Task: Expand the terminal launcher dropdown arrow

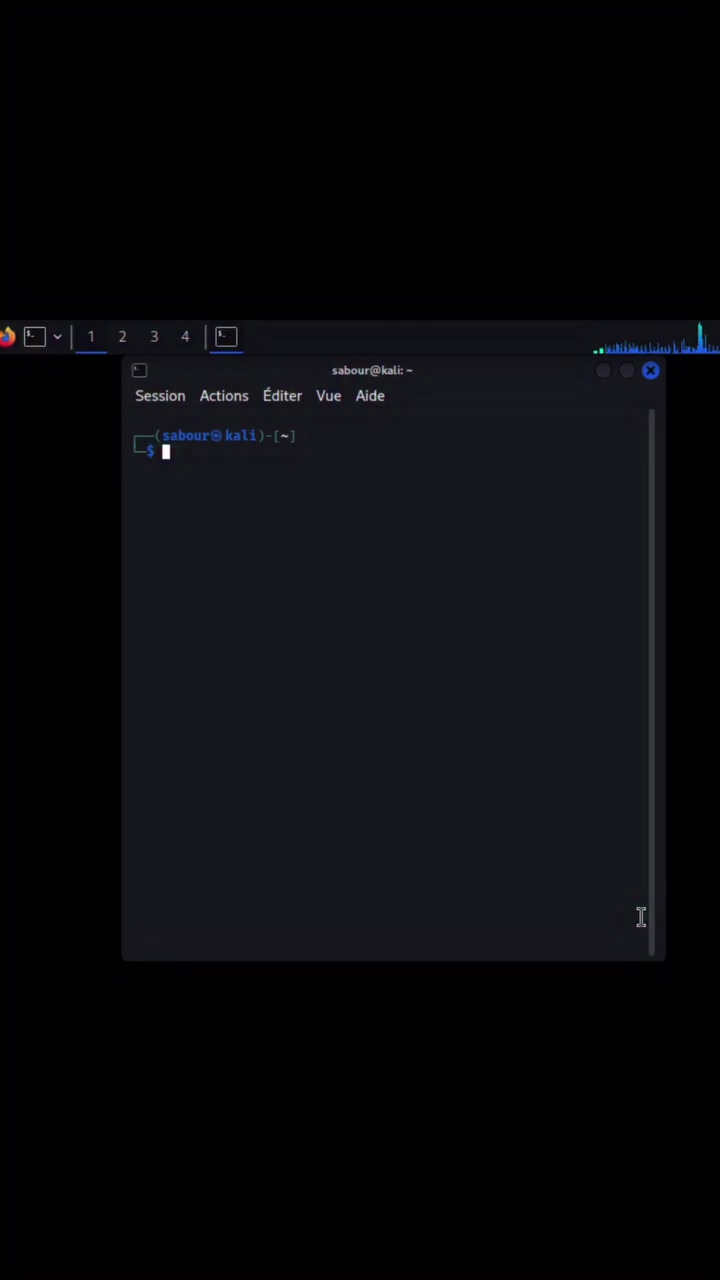Action: coord(58,337)
